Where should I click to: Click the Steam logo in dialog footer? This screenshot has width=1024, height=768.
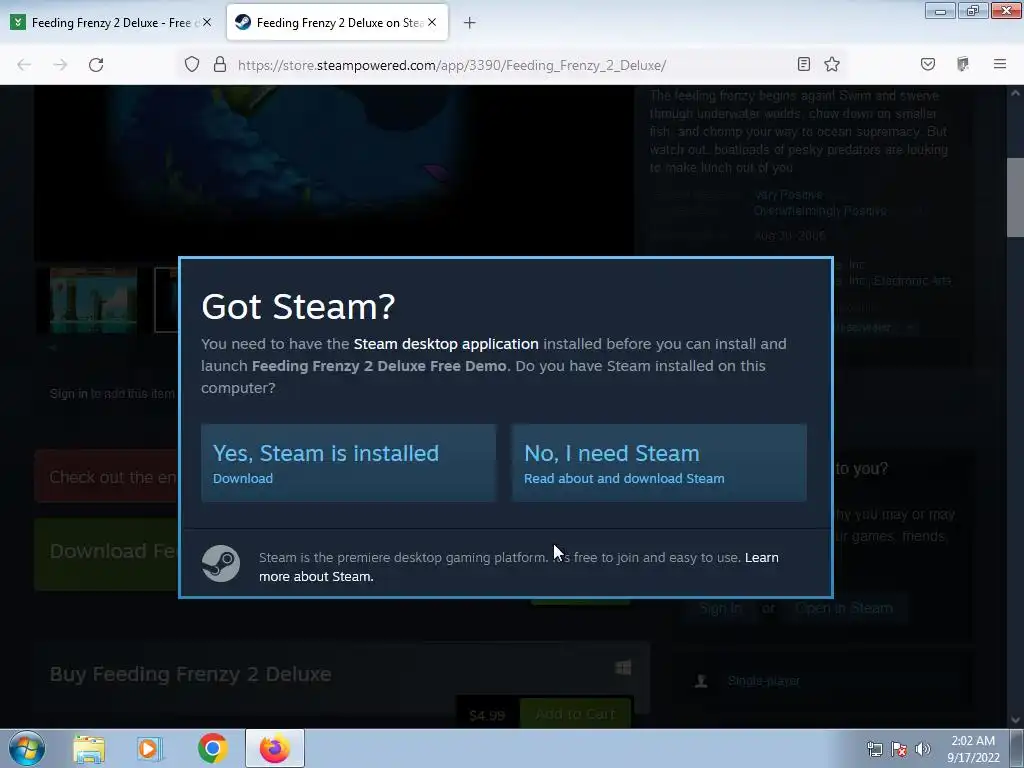coord(221,564)
